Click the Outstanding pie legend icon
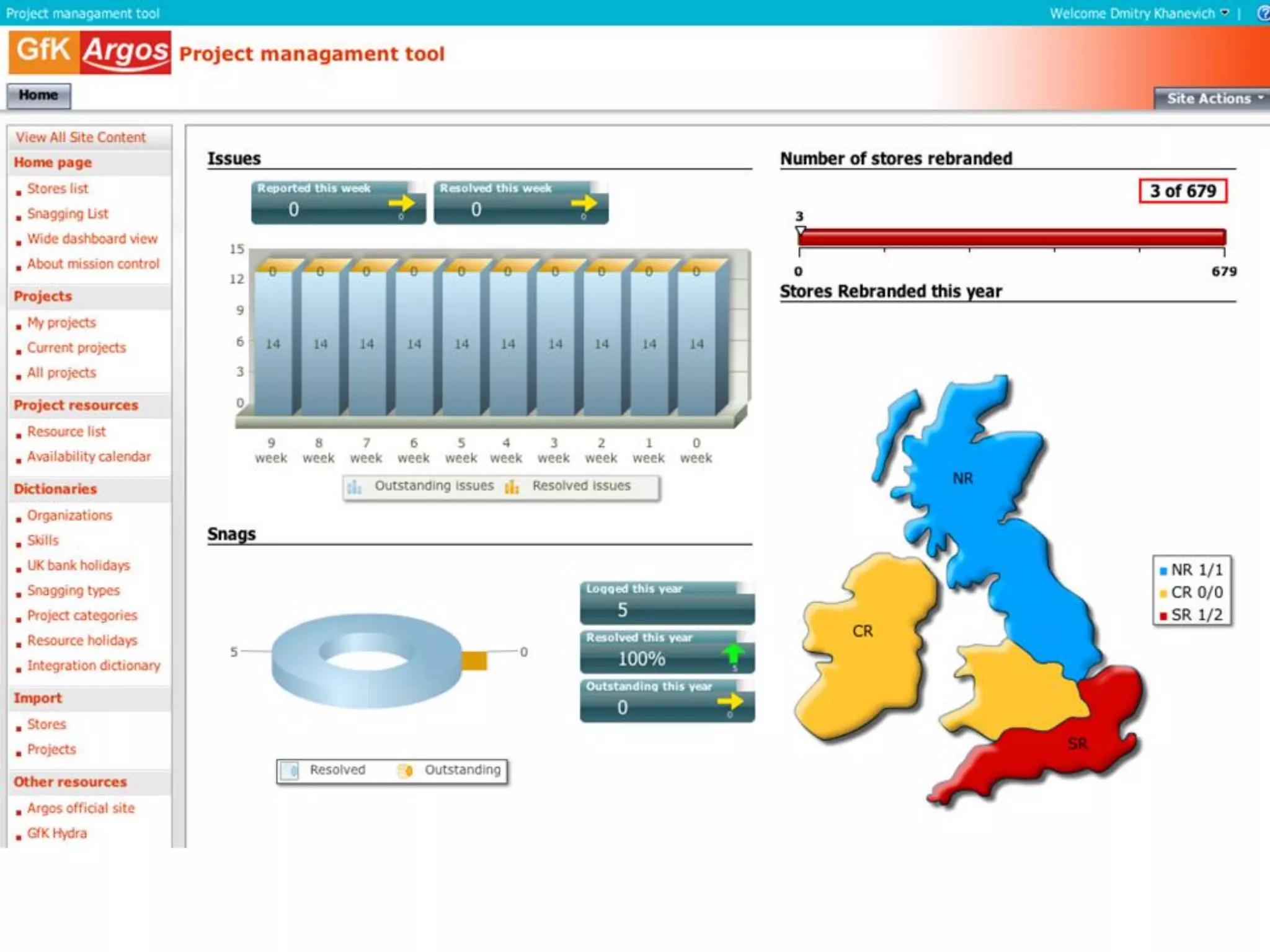Screen dimensions: 1270x952 coord(406,770)
